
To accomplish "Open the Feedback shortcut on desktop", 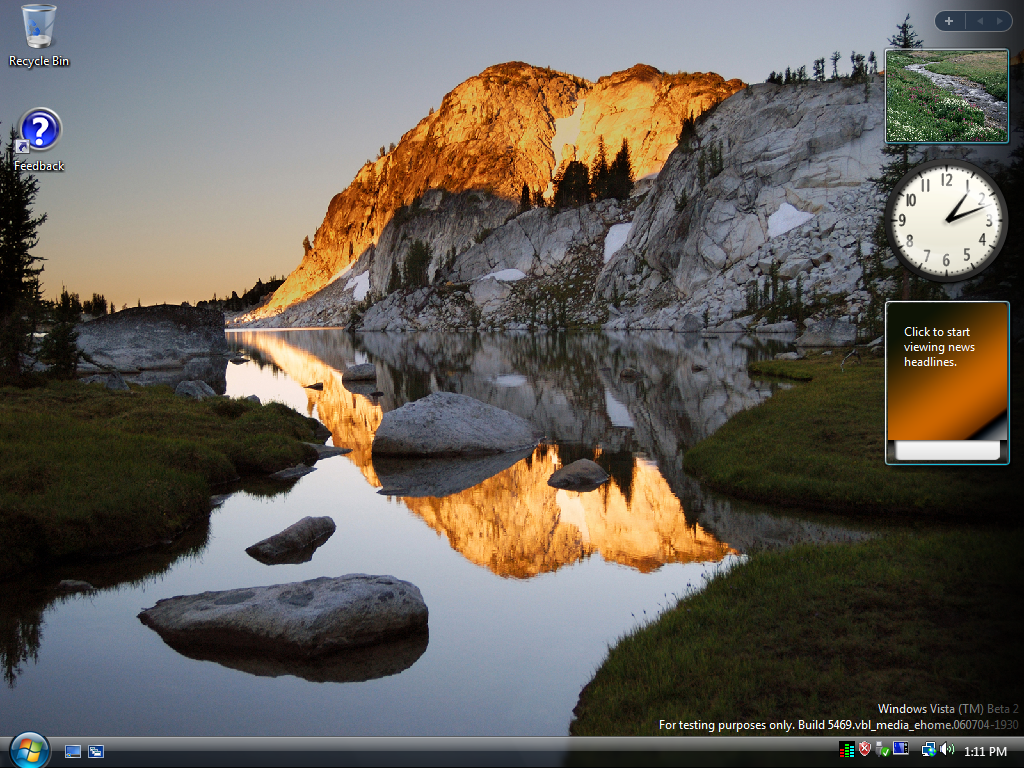I will (39, 140).
